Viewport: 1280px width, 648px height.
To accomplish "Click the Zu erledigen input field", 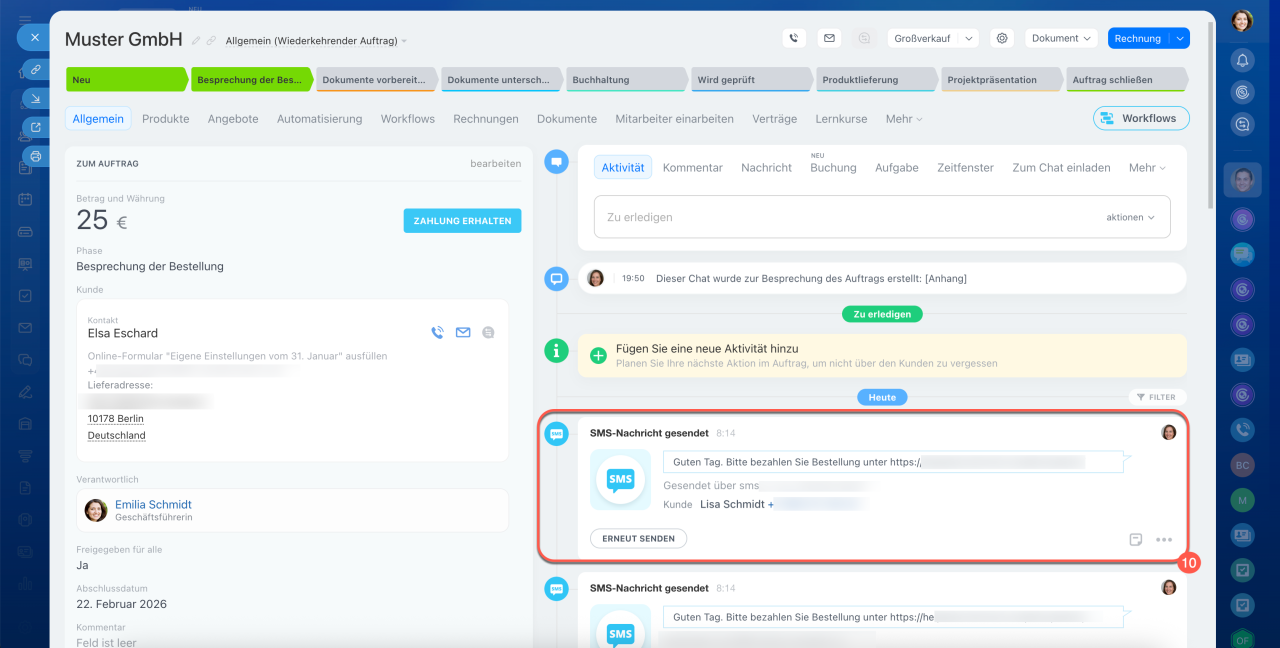I will (x=840, y=217).
